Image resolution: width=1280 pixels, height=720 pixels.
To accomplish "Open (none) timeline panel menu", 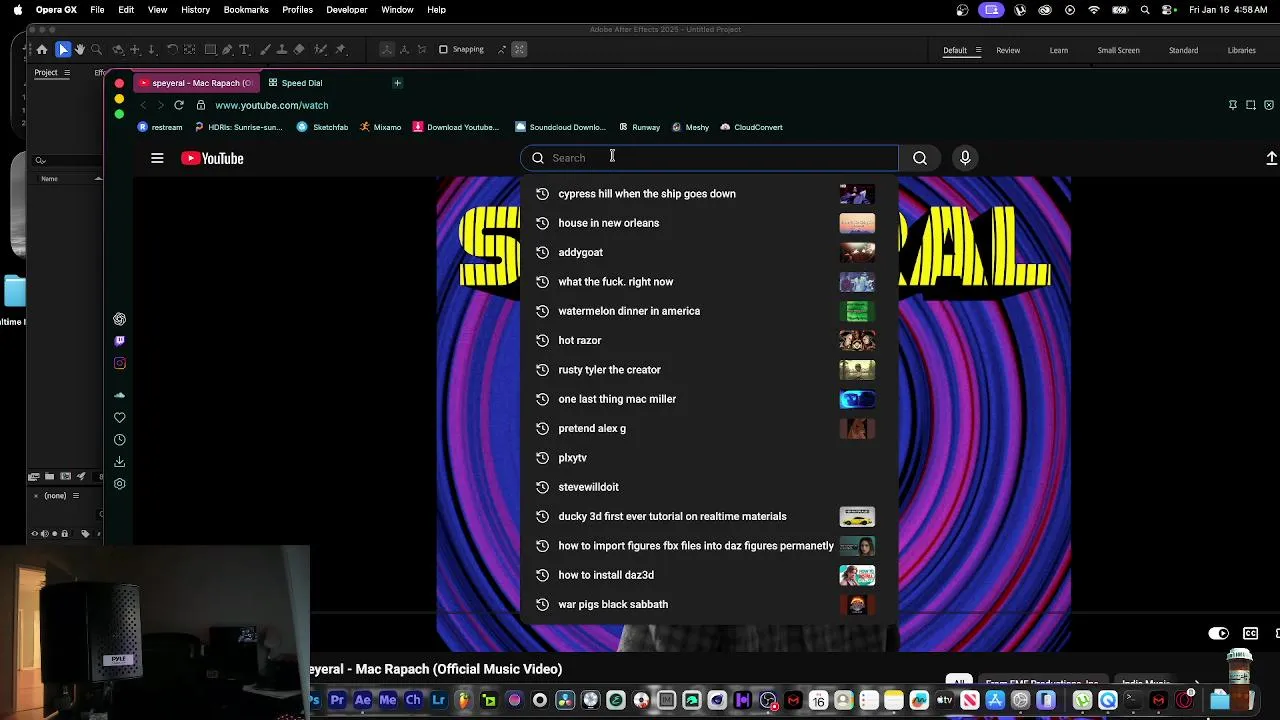I will coord(75,495).
